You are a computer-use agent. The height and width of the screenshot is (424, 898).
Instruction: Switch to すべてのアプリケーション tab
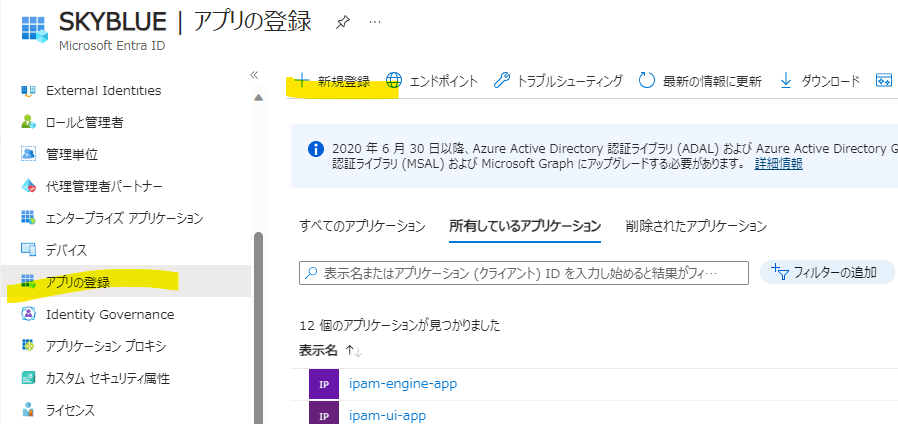362,226
